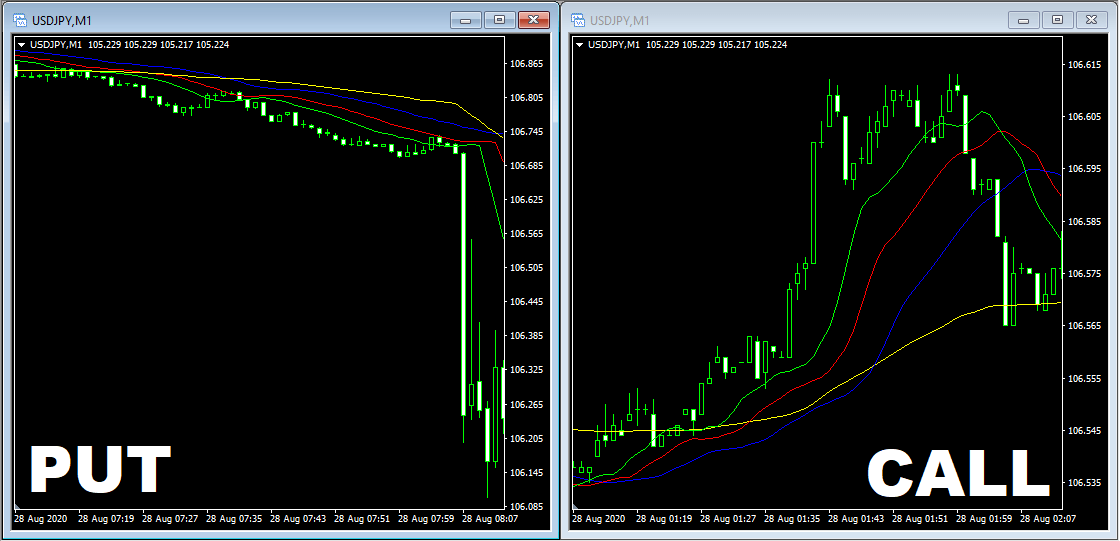Click 106.615 on the right price scale
This screenshot has height=541, width=1120.
tap(1084, 64)
